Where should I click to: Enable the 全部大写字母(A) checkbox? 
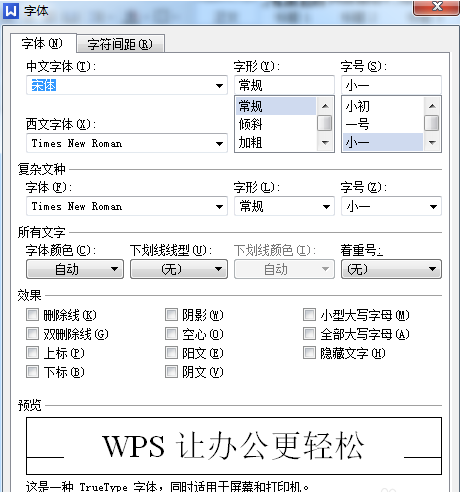coord(309,334)
